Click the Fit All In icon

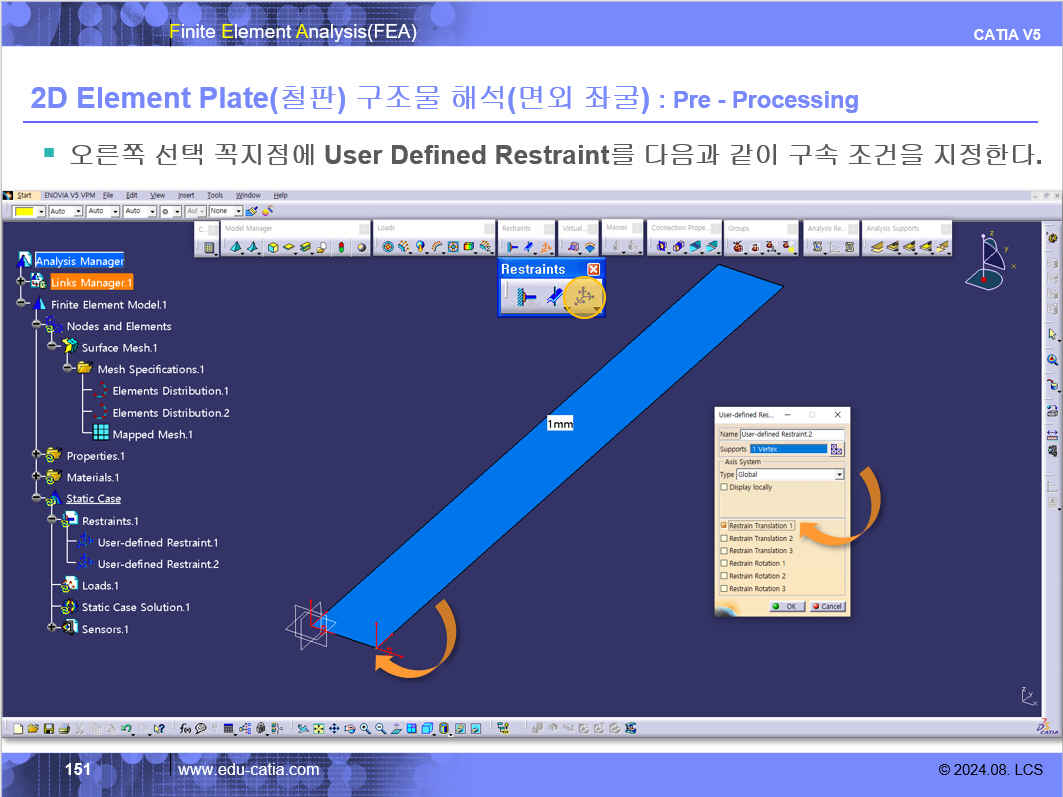tap(319, 729)
